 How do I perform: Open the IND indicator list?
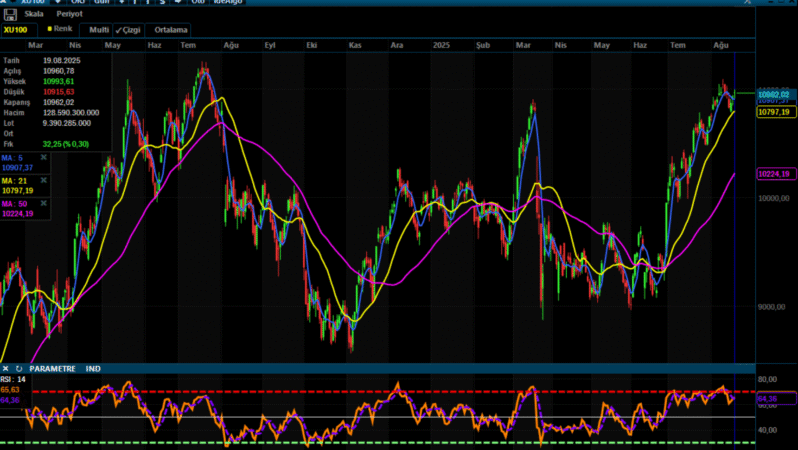[x=93, y=369]
